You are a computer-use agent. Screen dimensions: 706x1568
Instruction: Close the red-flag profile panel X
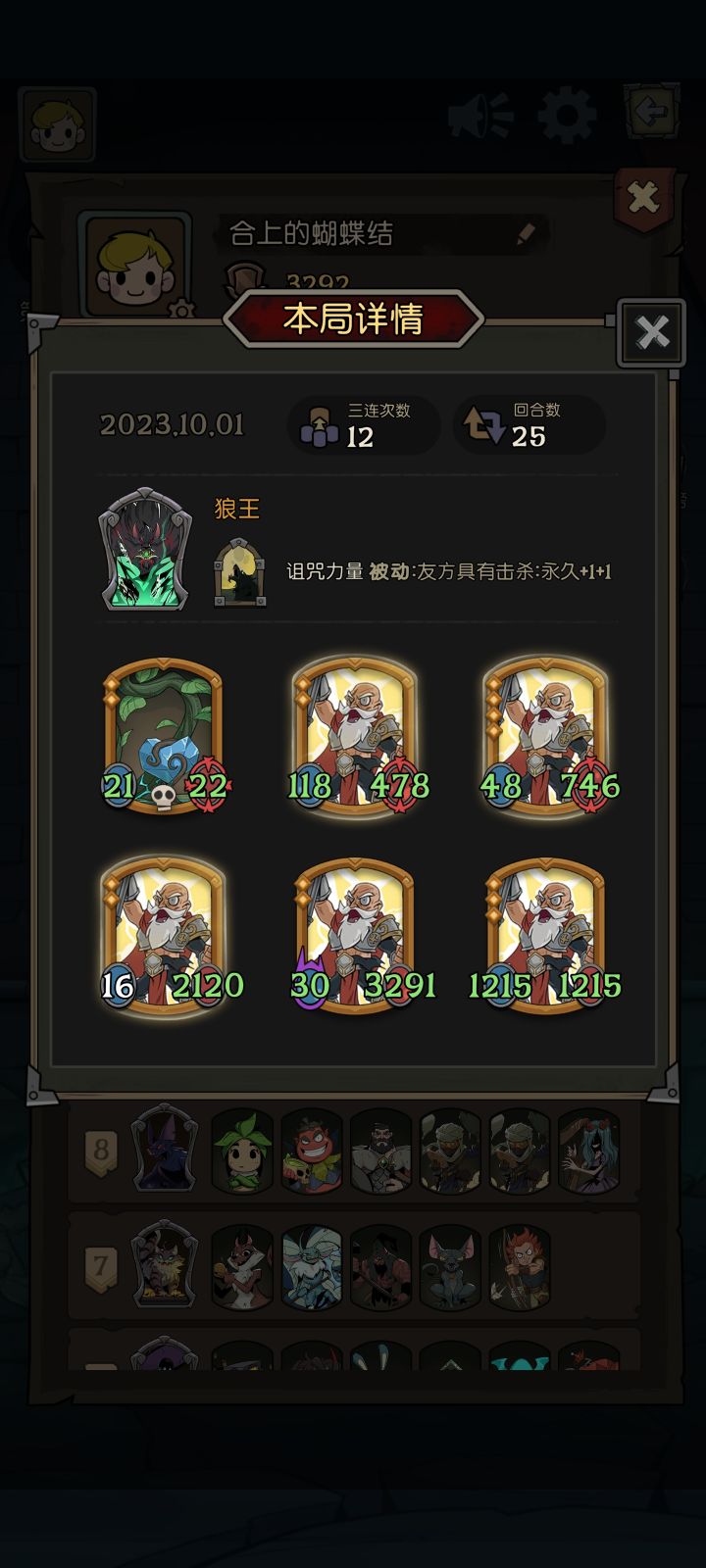point(643,199)
